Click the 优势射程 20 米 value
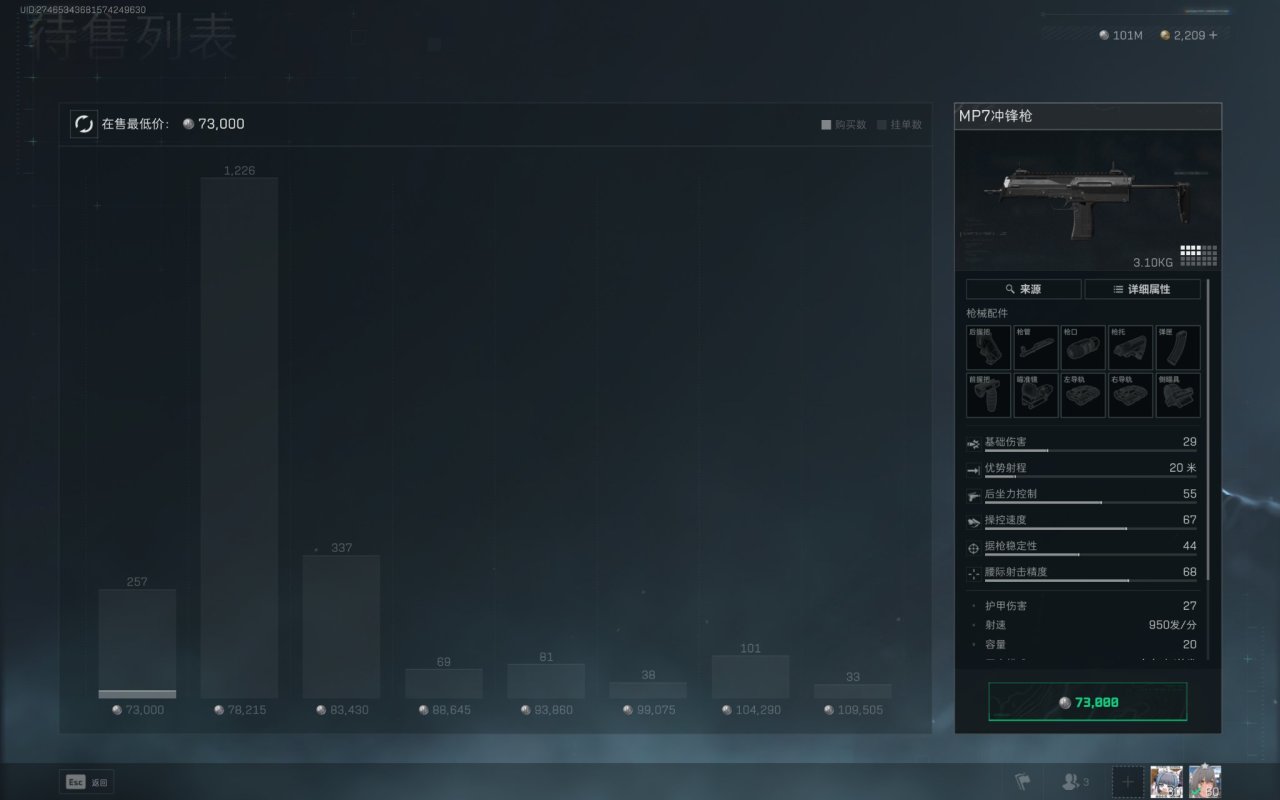1280x800 pixels. pos(1182,468)
